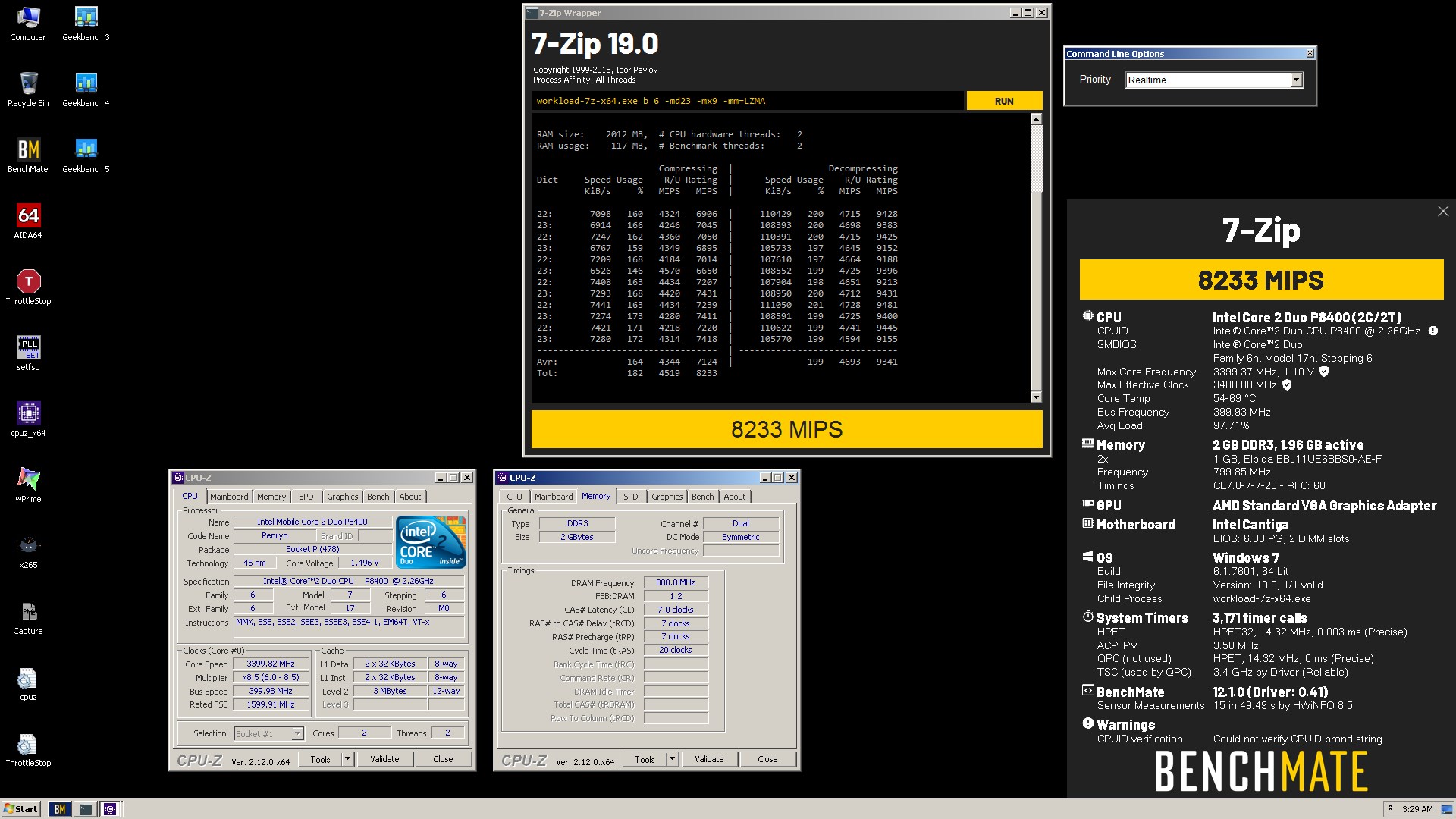
Task: Launch Geekbench 5 desktop shortcut
Action: [86, 155]
